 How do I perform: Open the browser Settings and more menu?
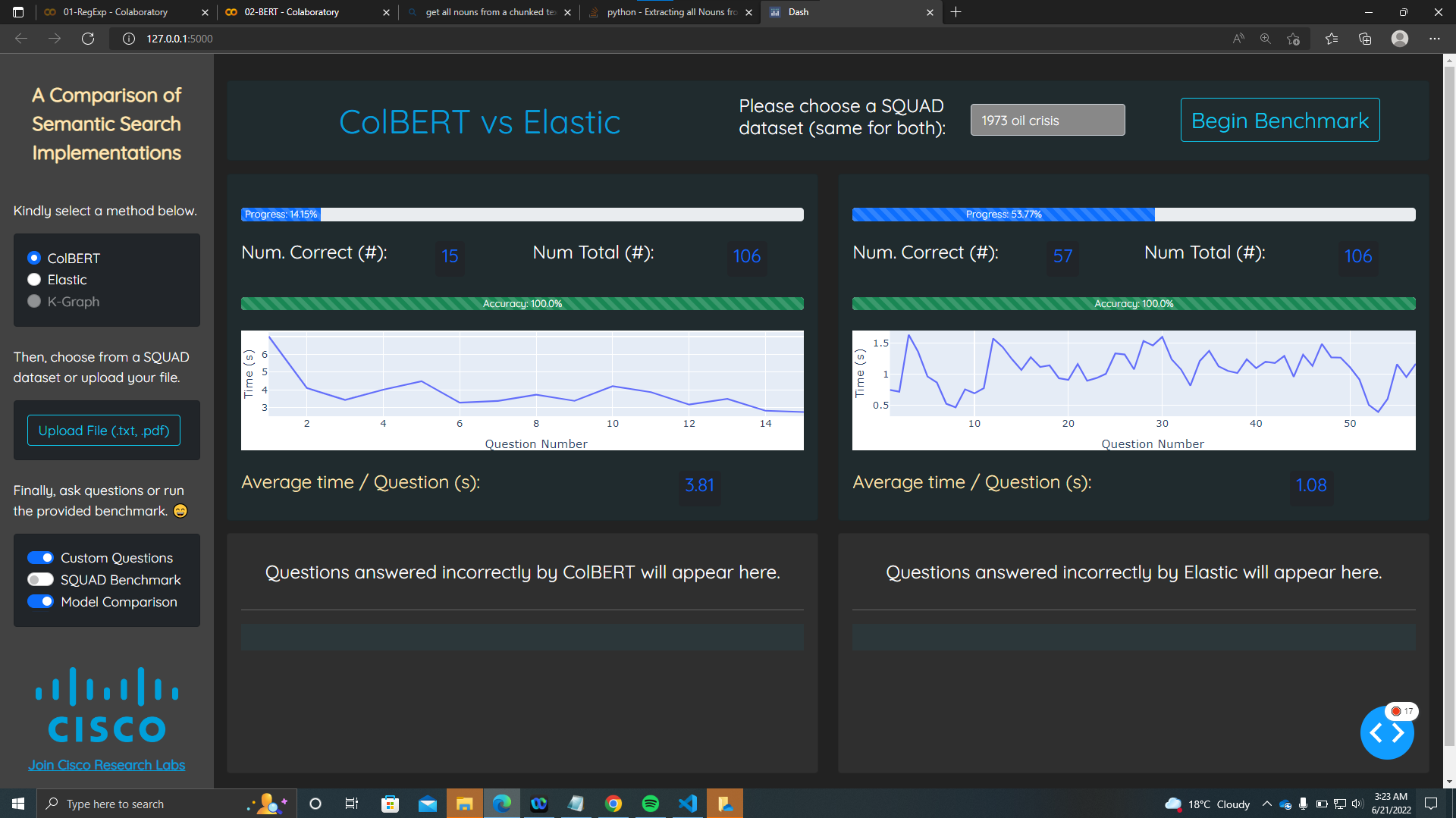pos(1435,39)
